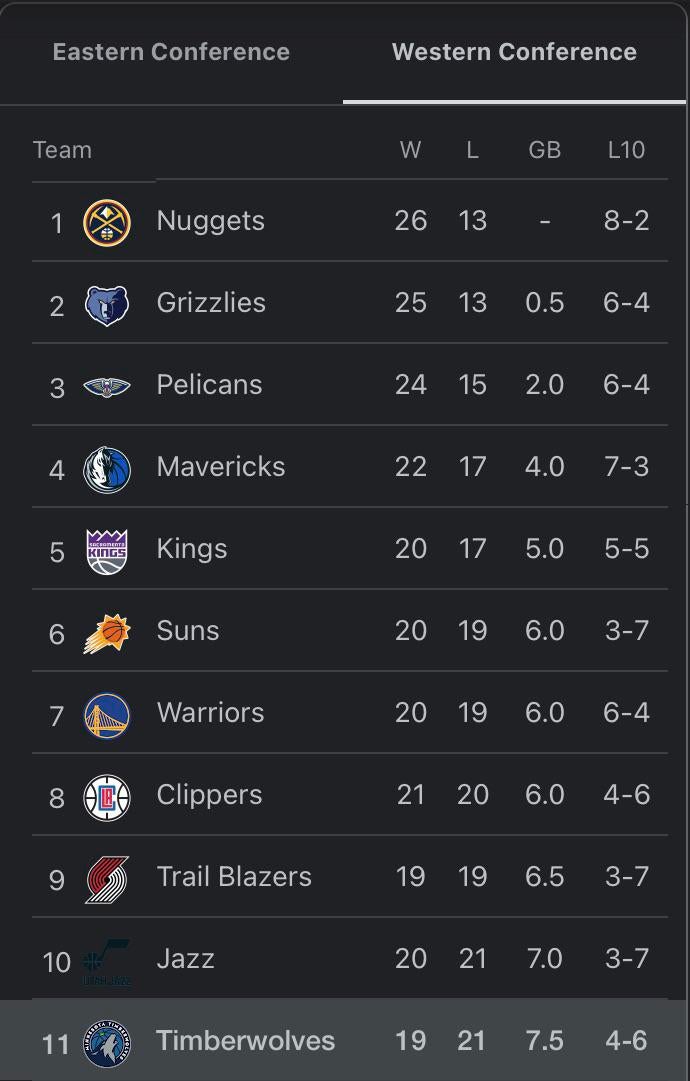Open the Timberwolves team name link
Image resolution: width=690 pixels, height=1081 pixels.
point(246,1041)
